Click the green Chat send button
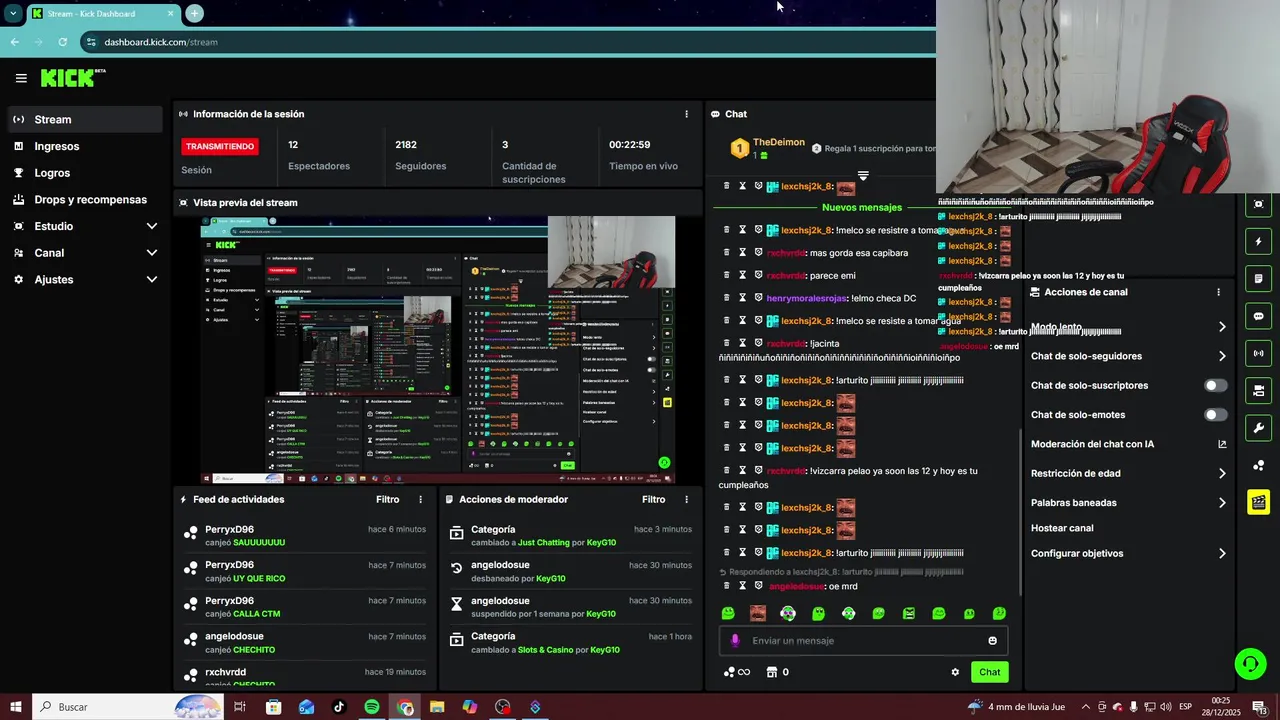 click(989, 672)
